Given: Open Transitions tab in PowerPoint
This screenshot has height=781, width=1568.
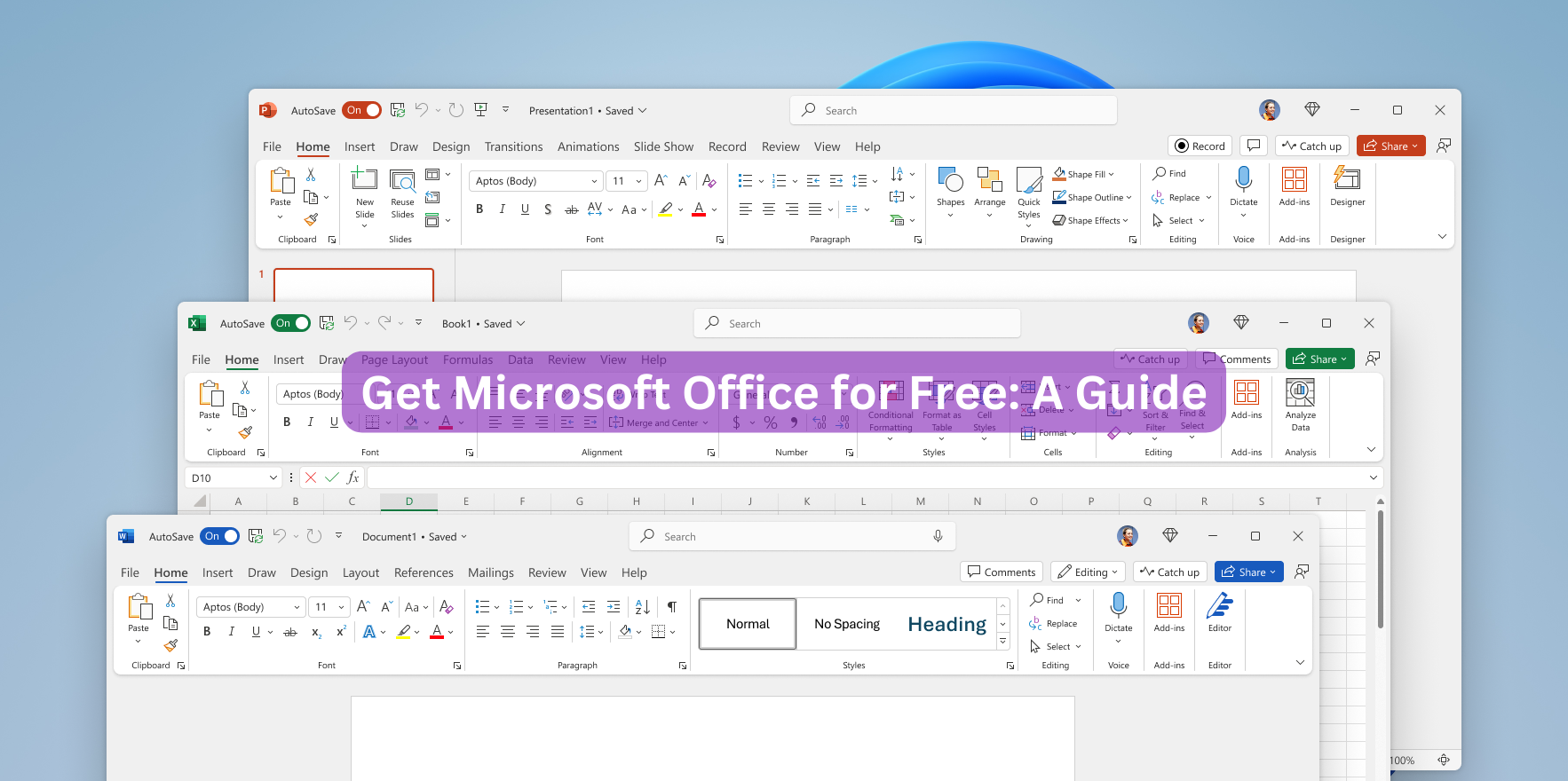Looking at the screenshot, I should [x=513, y=146].
